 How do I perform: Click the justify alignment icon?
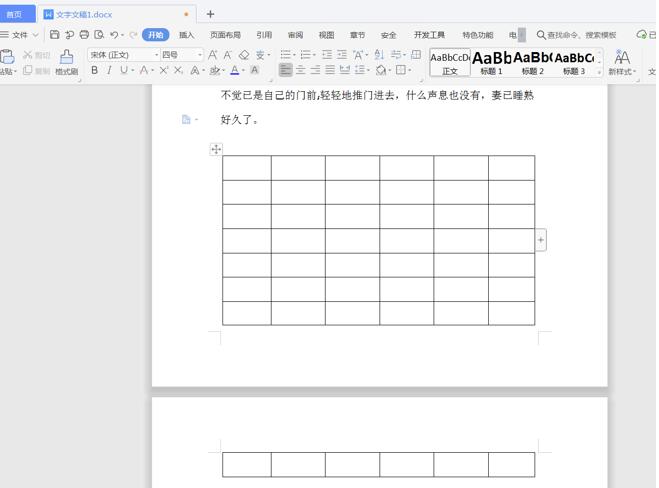[330, 70]
